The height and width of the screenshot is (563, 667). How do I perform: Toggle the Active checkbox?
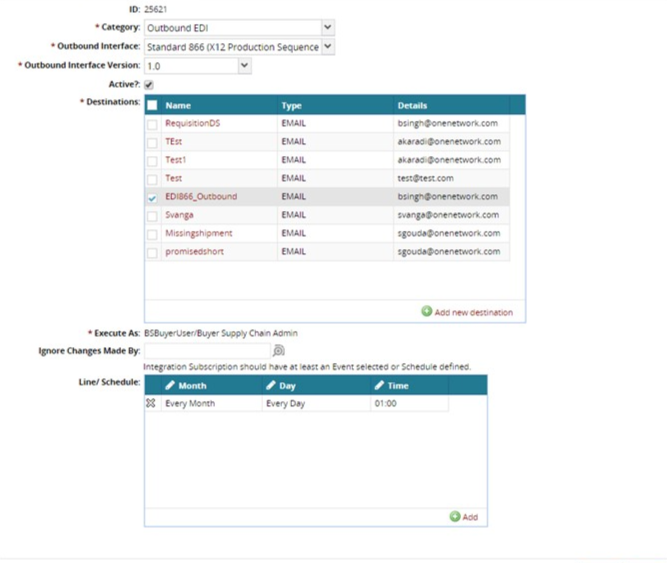tap(148, 85)
